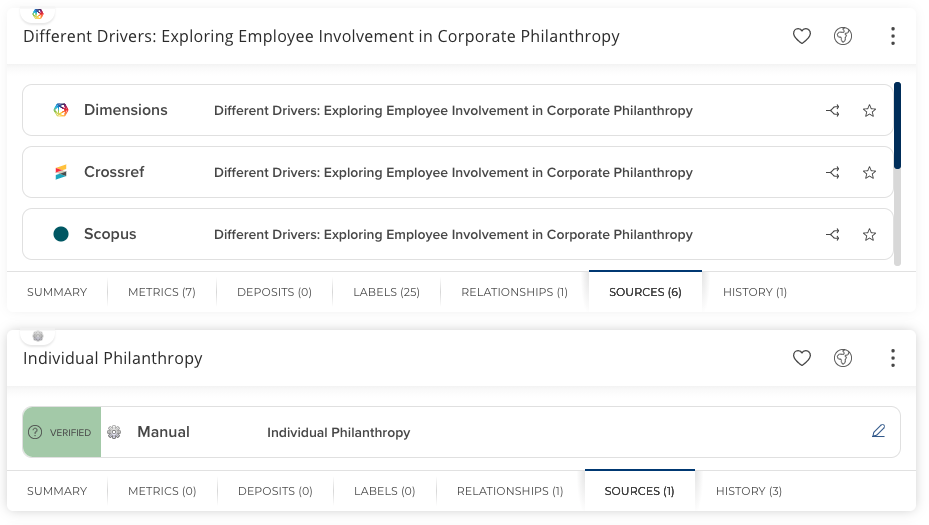The width and height of the screenshot is (929, 525).
Task: Star the Scopus source row
Action: pos(869,235)
